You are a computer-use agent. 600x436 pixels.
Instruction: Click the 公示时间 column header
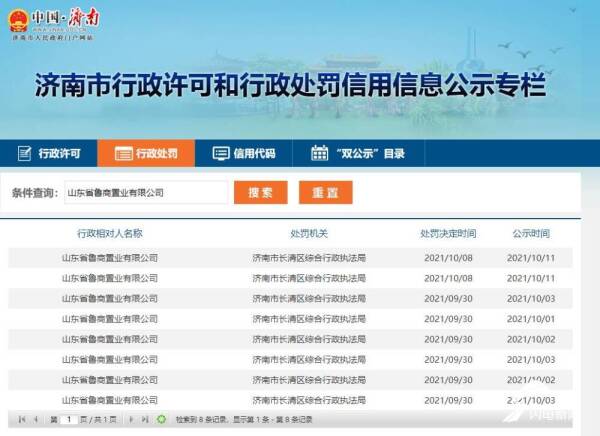pos(531,234)
